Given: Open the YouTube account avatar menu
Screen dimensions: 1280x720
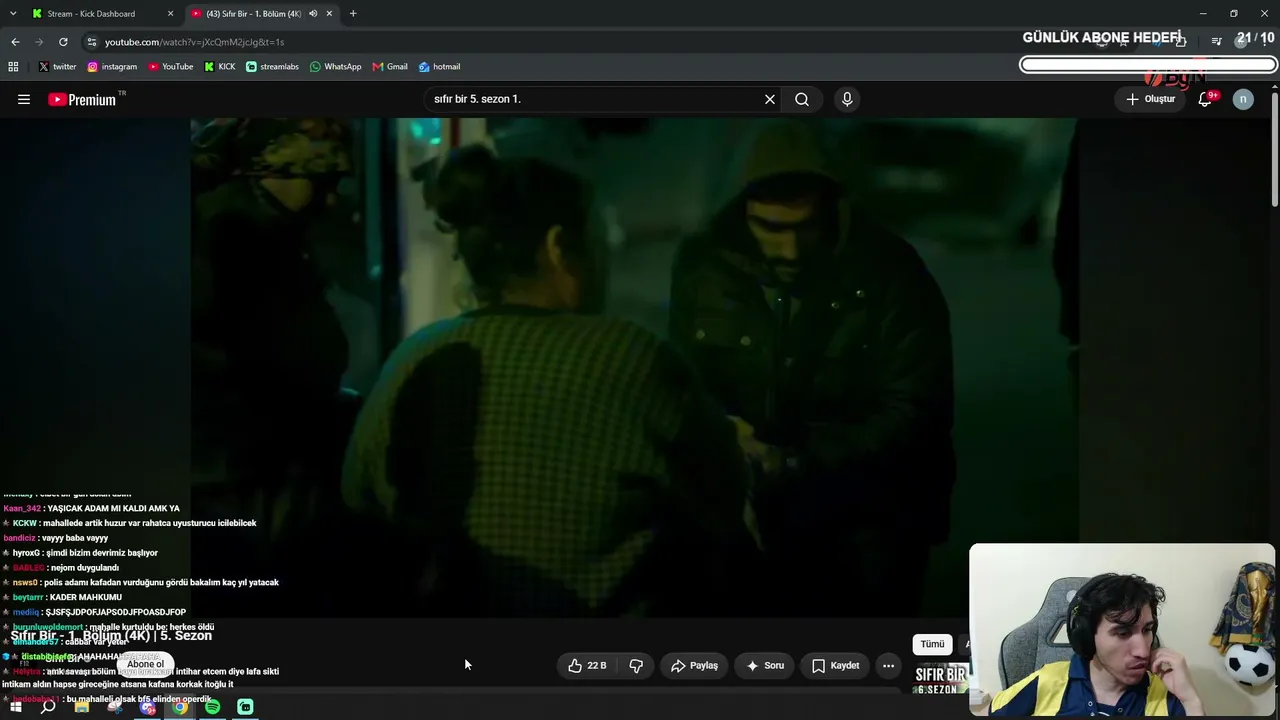Looking at the screenshot, I should click(1243, 99).
